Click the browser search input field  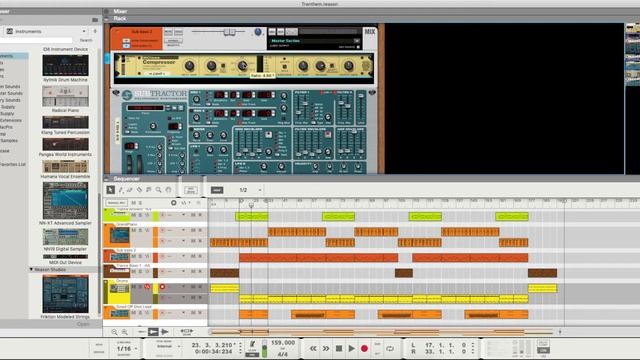[x=36, y=40]
